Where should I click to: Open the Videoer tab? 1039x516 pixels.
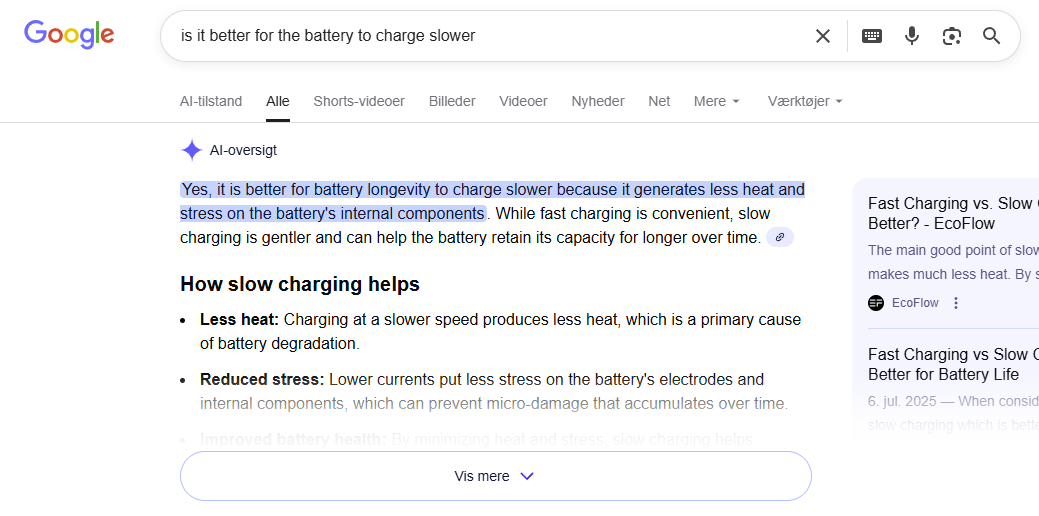[523, 101]
